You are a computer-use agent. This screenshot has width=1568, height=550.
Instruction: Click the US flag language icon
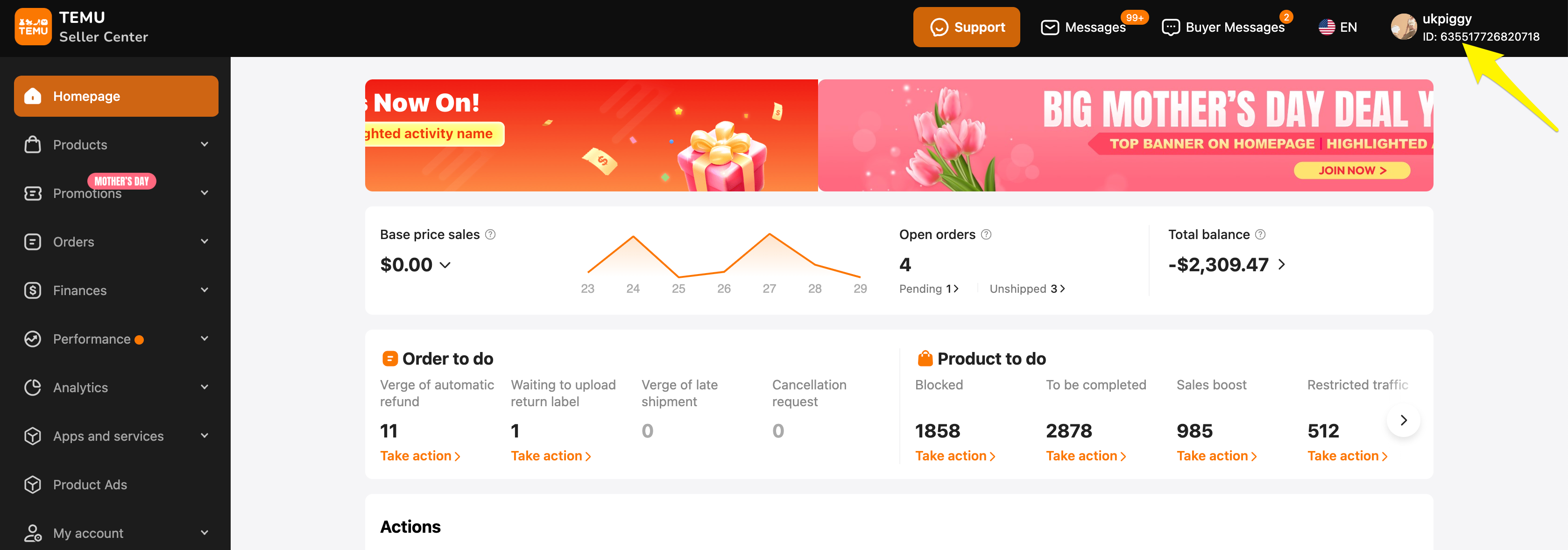pos(1326,28)
